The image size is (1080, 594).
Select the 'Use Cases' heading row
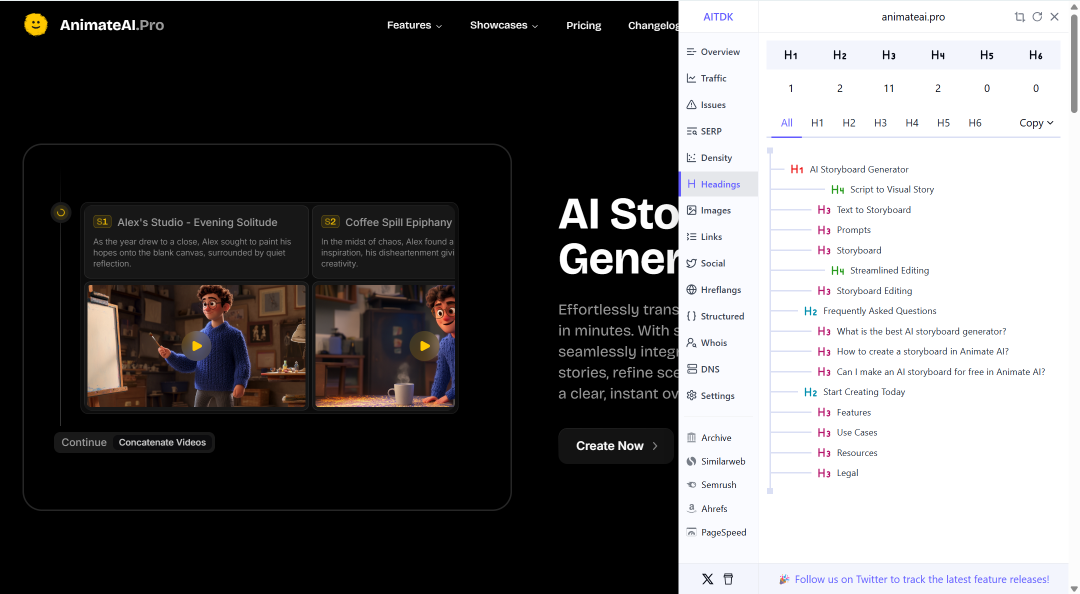coord(847,433)
